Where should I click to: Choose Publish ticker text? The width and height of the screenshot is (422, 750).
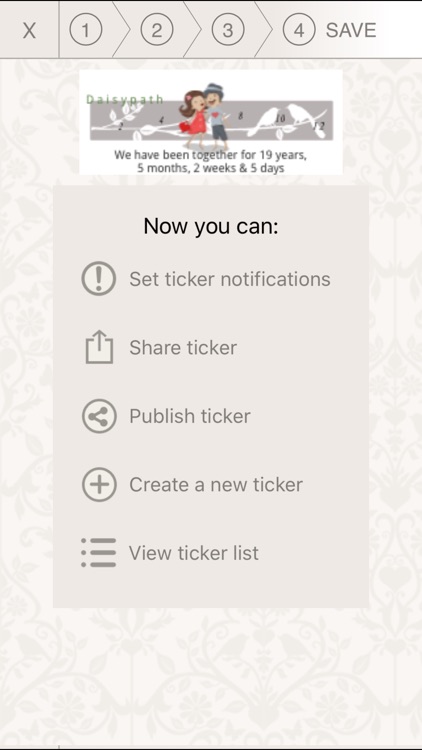tap(189, 416)
